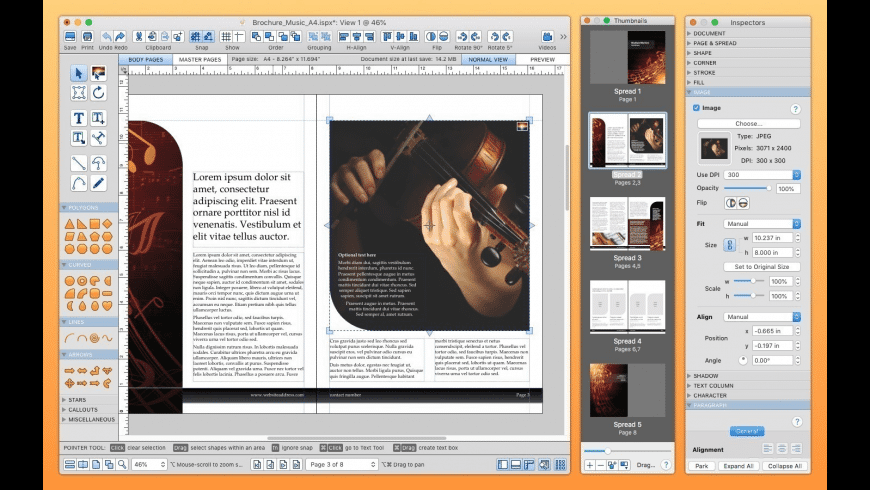
Task: Select the Rotate tool in the toolbox
Action: [99, 93]
